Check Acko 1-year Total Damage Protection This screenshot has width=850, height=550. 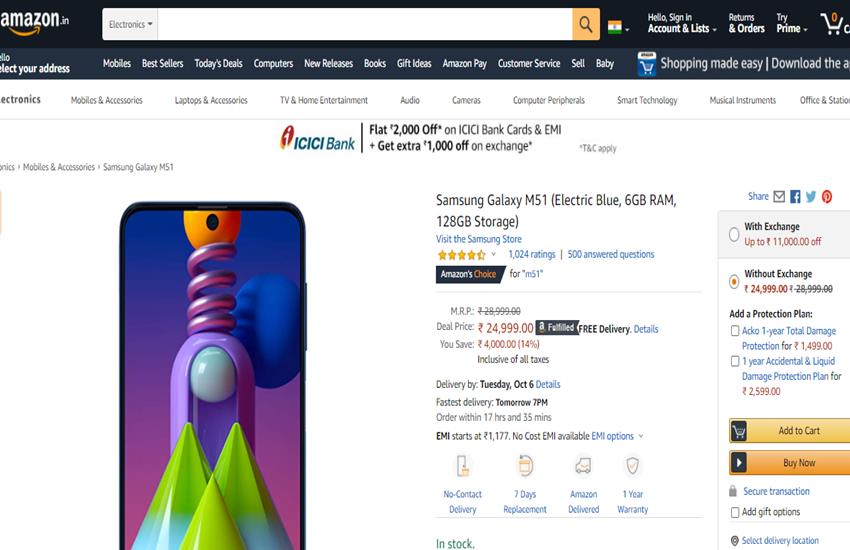[735, 332]
